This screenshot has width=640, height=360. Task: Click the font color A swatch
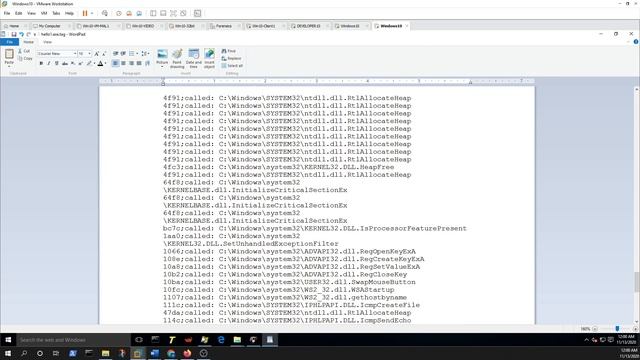(100, 63)
